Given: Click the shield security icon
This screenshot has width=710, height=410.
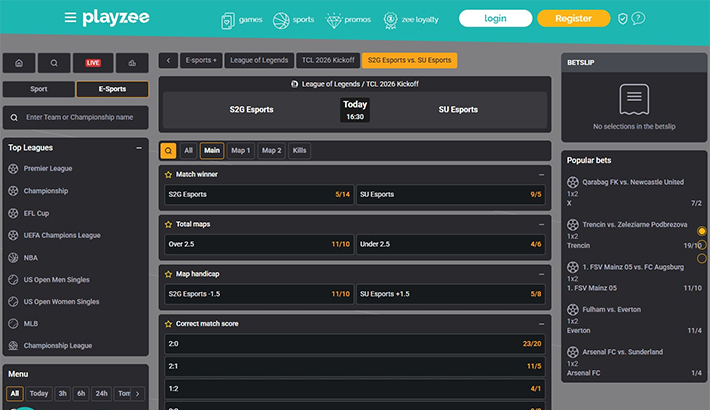Looking at the screenshot, I should click(623, 19).
